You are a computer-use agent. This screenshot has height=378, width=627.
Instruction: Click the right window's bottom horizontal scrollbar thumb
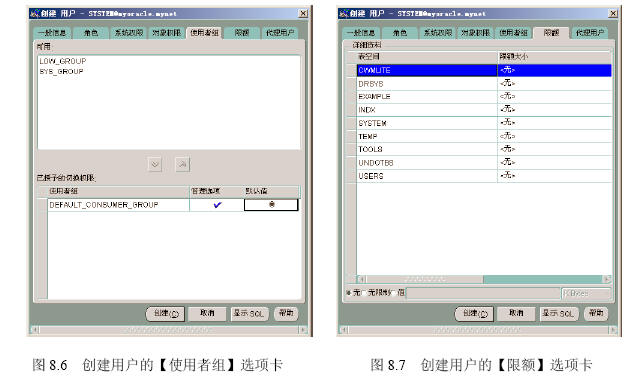click(477, 330)
